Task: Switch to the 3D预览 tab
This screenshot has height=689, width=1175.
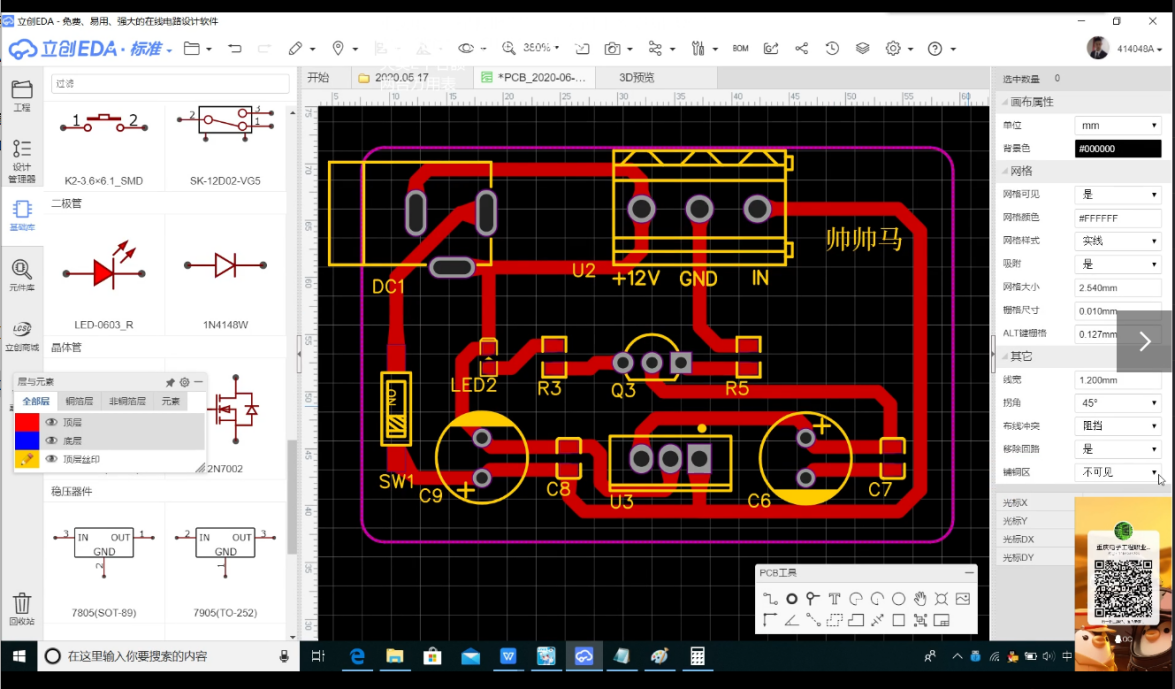Action: click(x=636, y=78)
